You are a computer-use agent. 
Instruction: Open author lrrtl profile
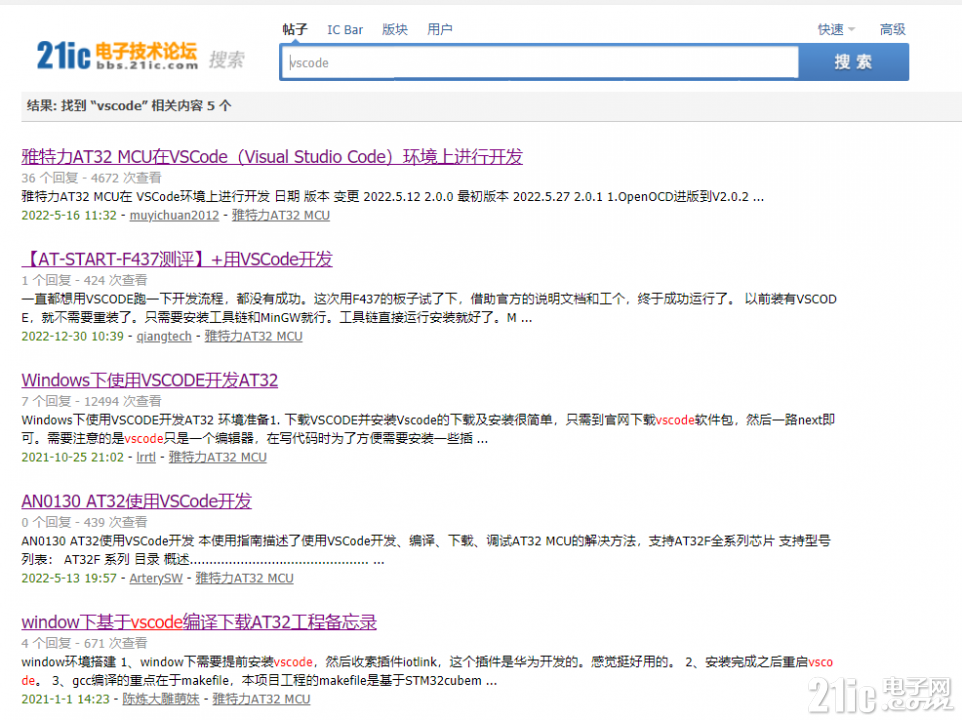click(146, 457)
